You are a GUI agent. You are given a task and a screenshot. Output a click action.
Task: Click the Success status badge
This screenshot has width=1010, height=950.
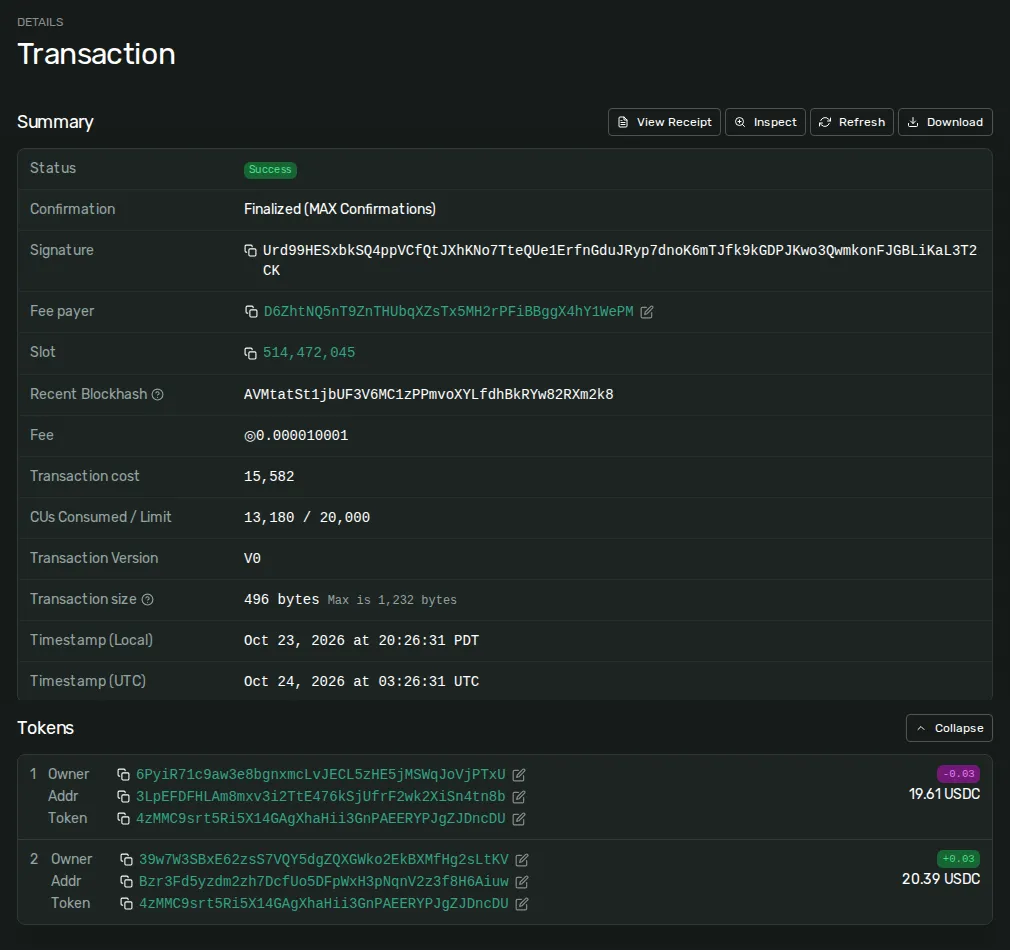coord(270,169)
